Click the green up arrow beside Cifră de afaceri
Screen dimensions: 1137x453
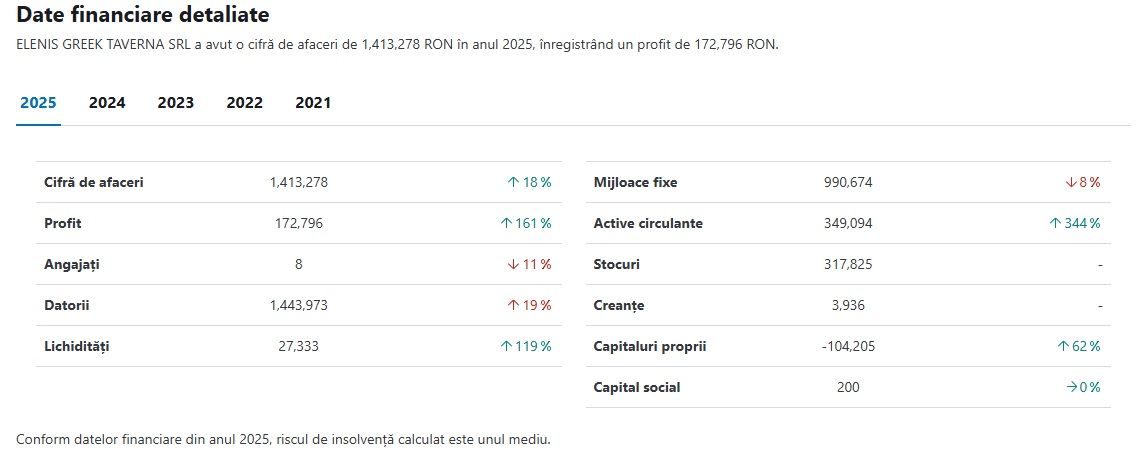(x=513, y=183)
